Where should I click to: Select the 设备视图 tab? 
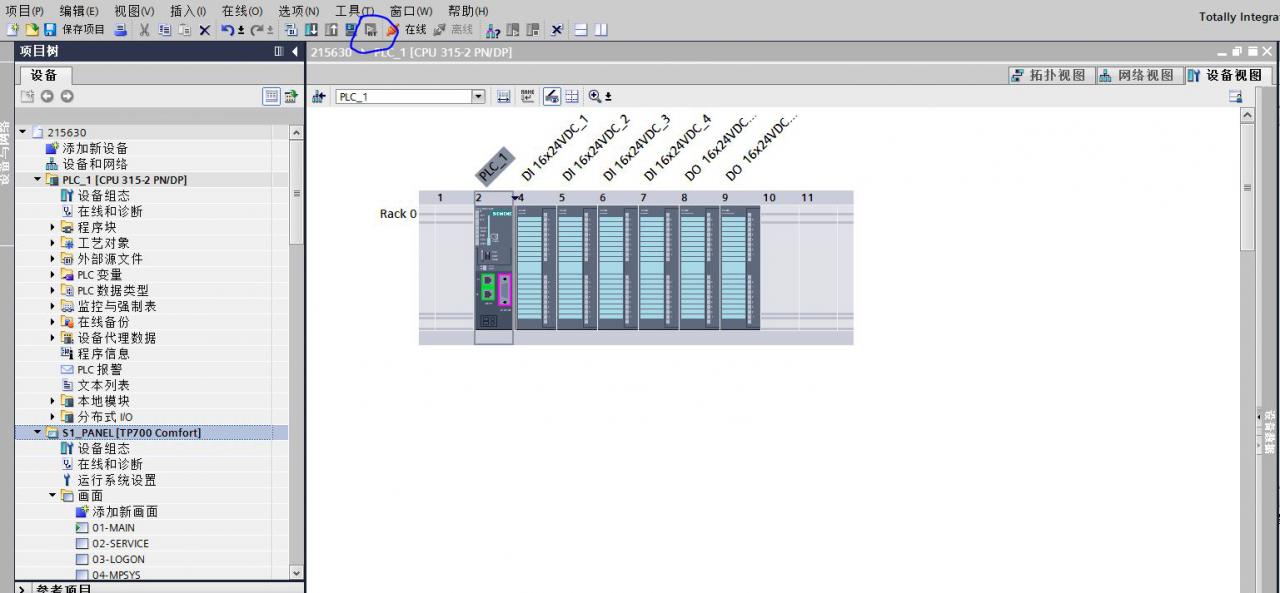coord(1227,75)
